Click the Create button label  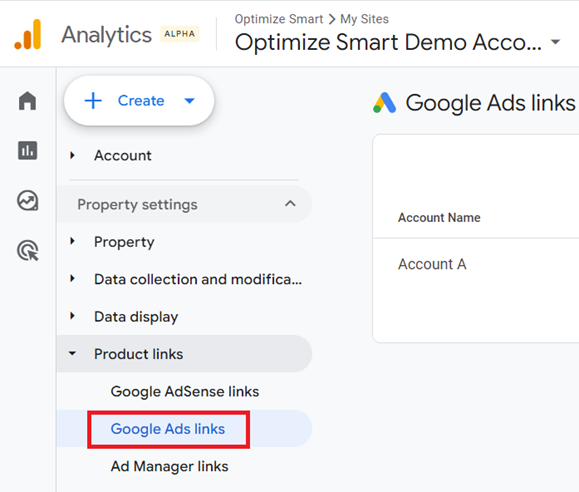[141, 100]
